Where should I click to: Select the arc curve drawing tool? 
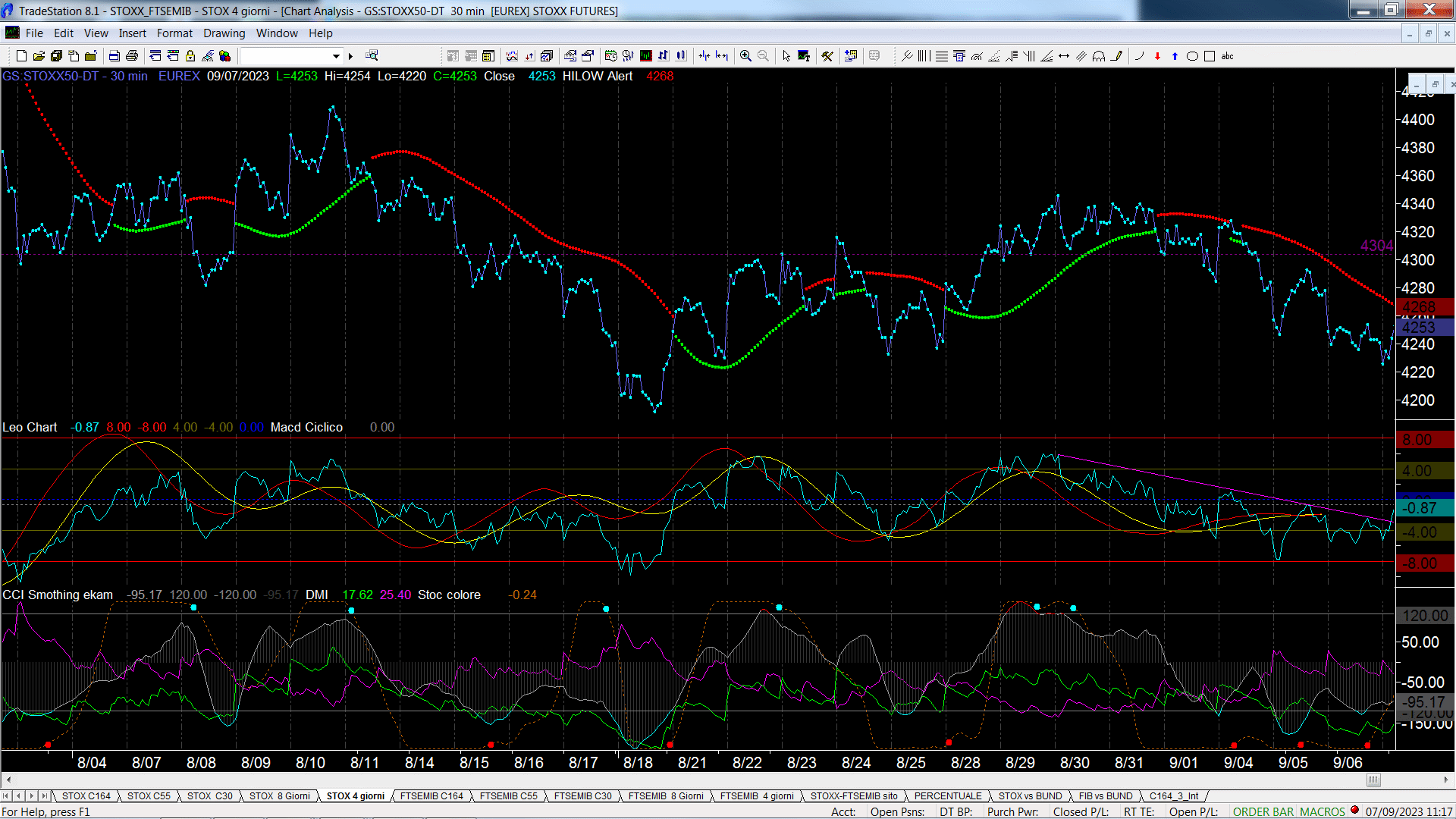[1139, 56]
